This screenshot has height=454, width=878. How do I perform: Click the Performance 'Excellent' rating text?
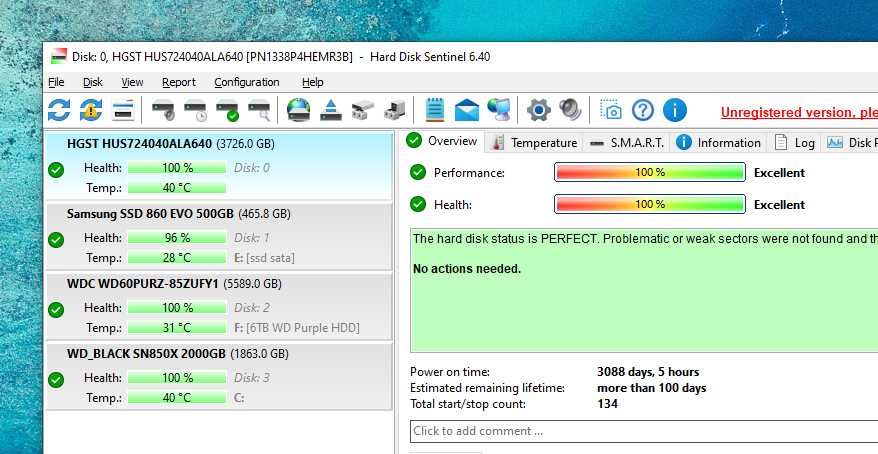[779, 172]
